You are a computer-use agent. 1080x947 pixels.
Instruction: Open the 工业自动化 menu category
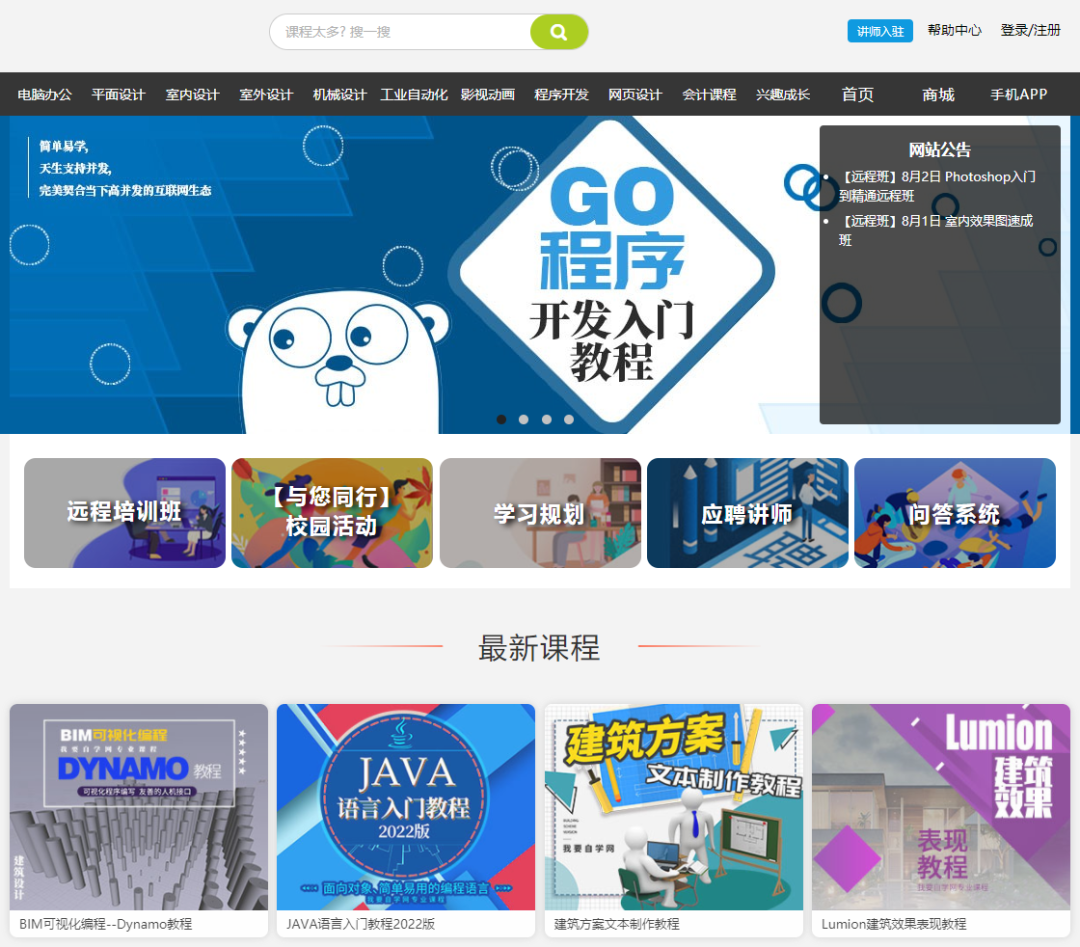coord(414,94)
